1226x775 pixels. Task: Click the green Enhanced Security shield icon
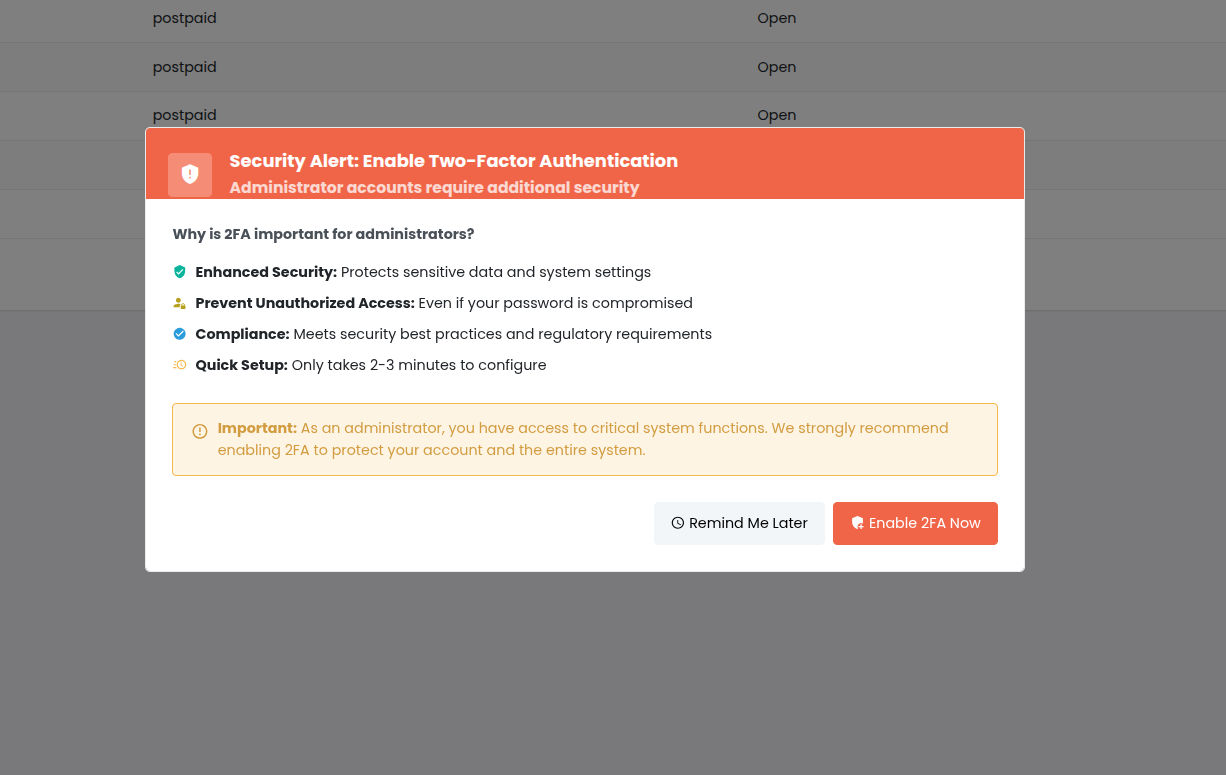[x=180, y=271]
